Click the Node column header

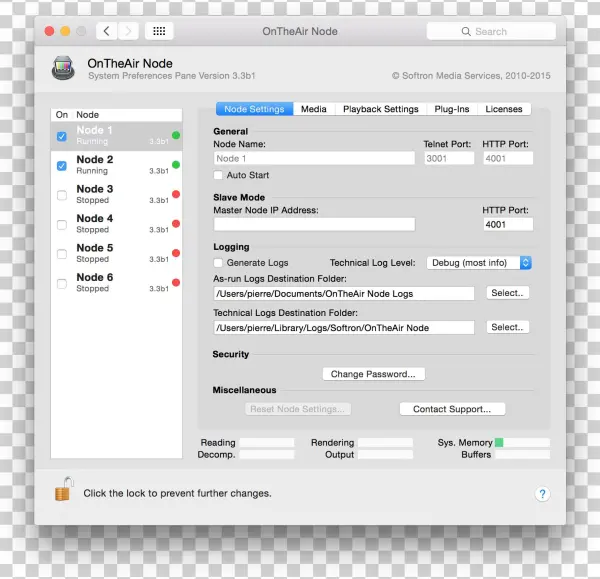pos(88,115)
